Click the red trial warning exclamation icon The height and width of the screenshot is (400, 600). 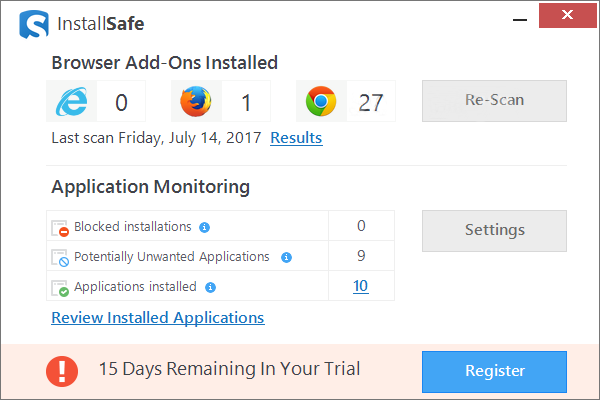click(62, 371)
